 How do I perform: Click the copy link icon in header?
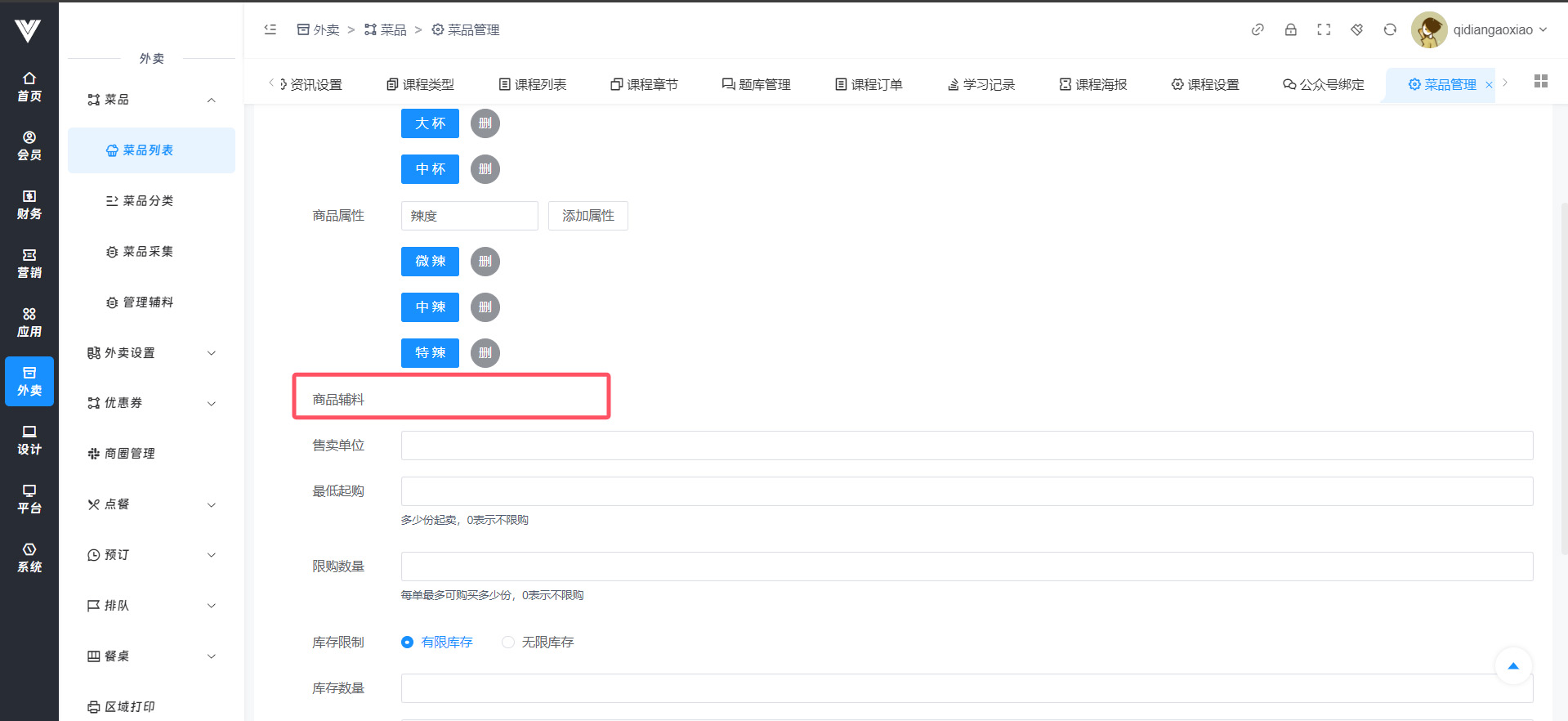point(1258,29)
